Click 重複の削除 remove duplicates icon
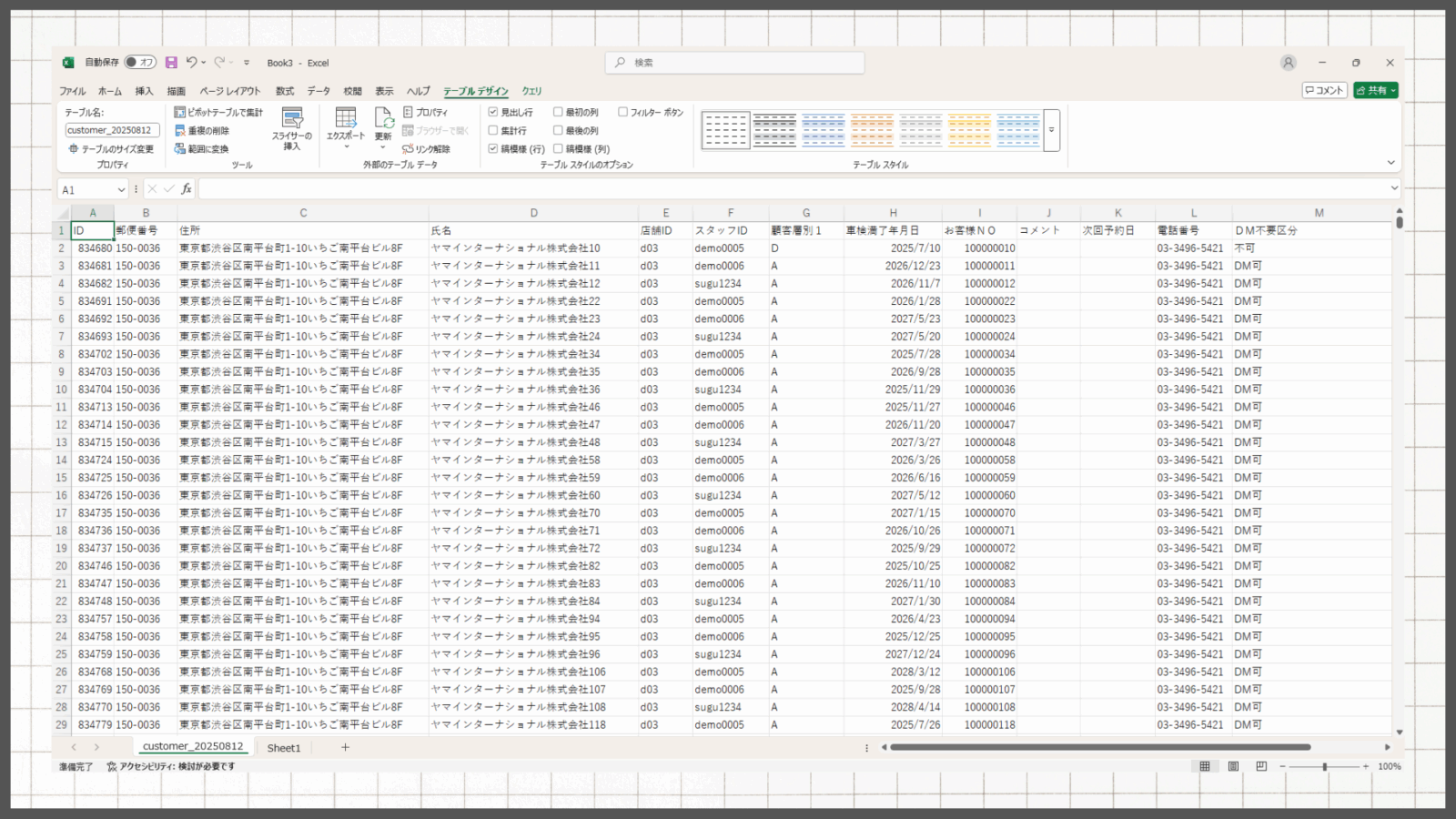The width and height of the screenshot is (1456, 819). (180, 130)
